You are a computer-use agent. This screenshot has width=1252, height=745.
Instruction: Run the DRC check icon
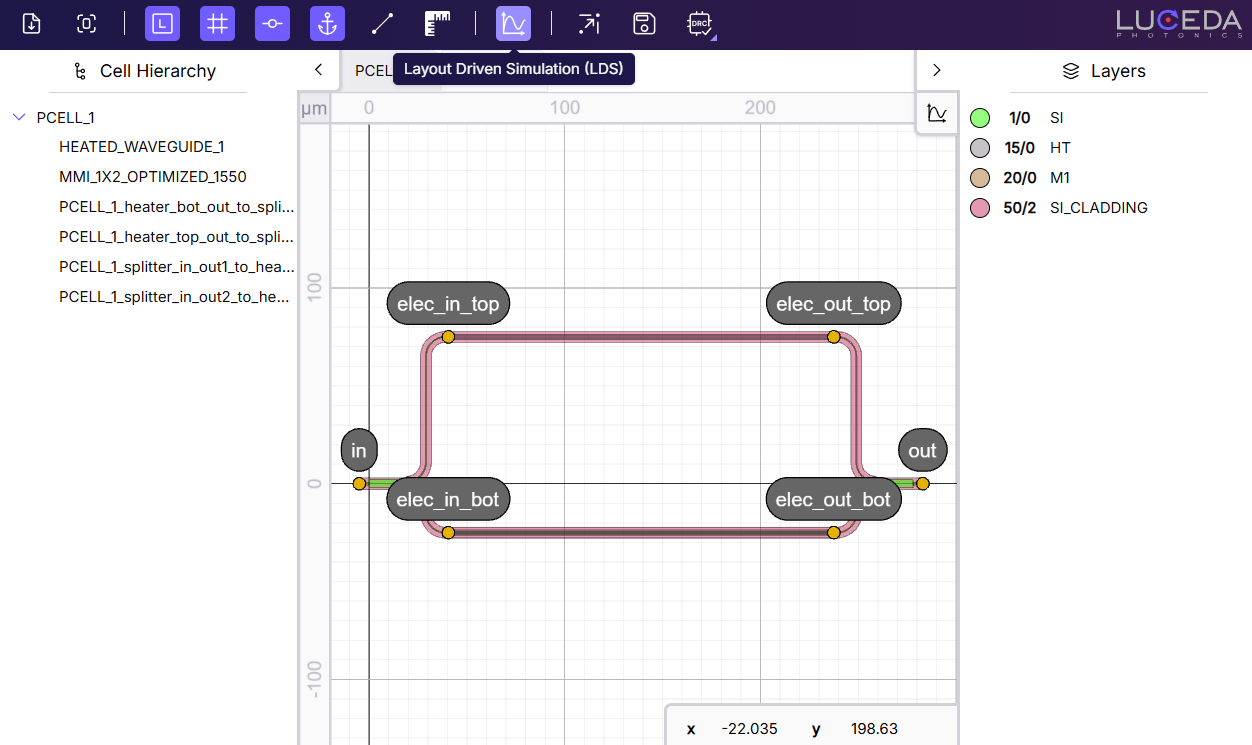click(x=700, y=24)
